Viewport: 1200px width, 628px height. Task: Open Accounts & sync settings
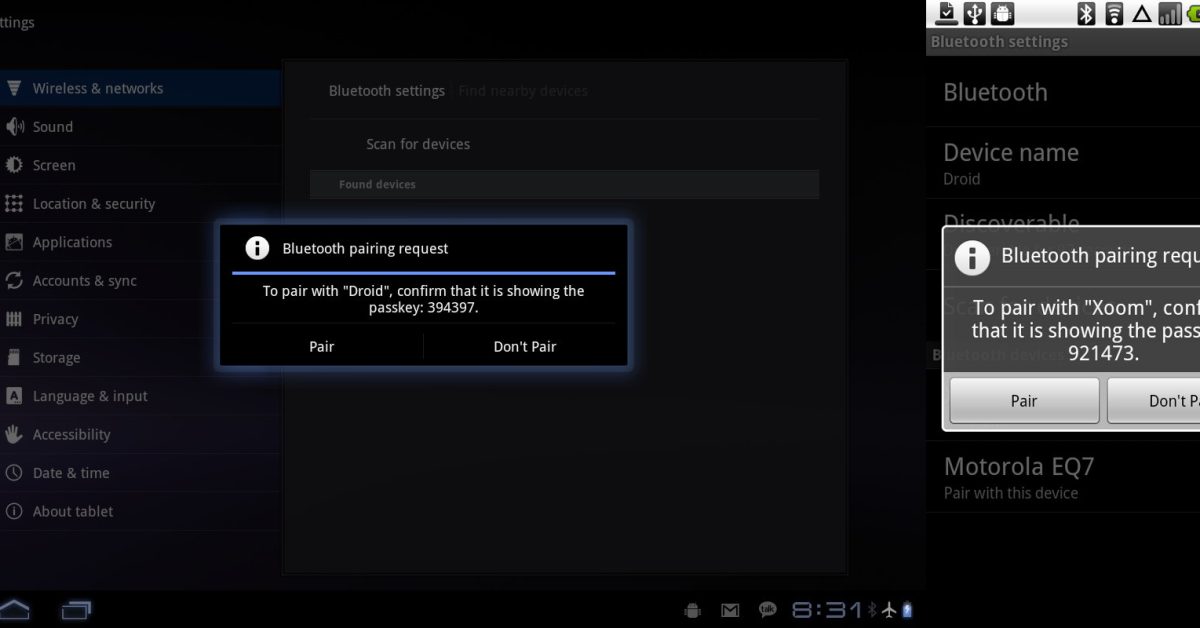(84, 281)
